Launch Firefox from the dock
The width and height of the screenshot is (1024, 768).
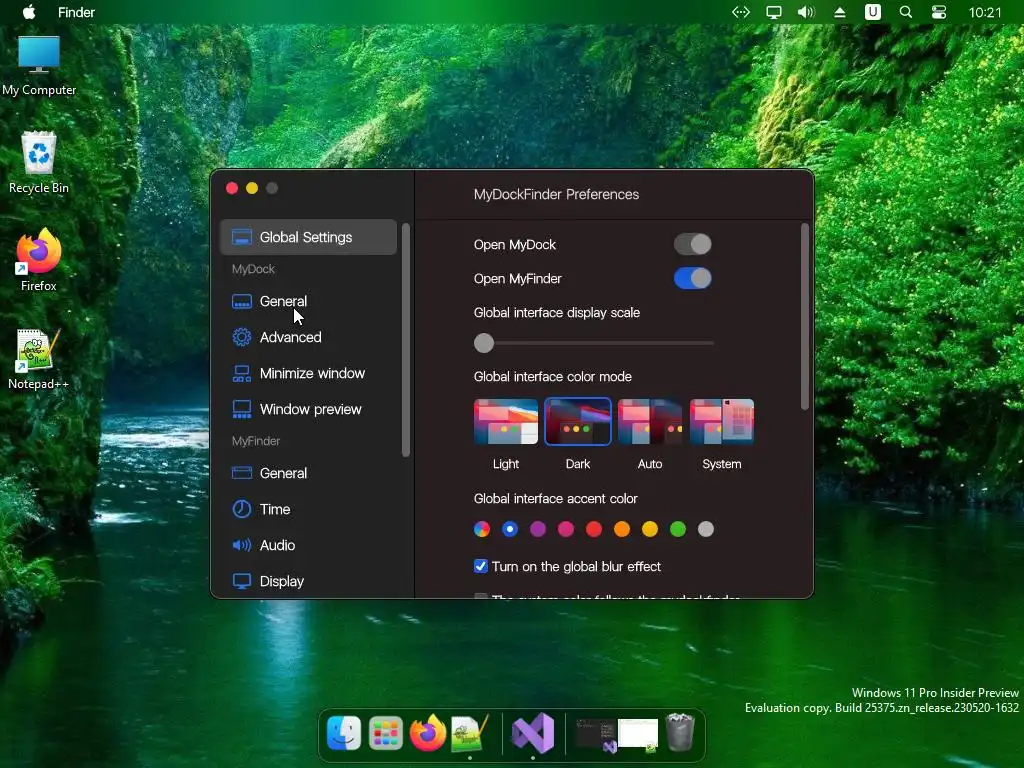coord(428,733)
